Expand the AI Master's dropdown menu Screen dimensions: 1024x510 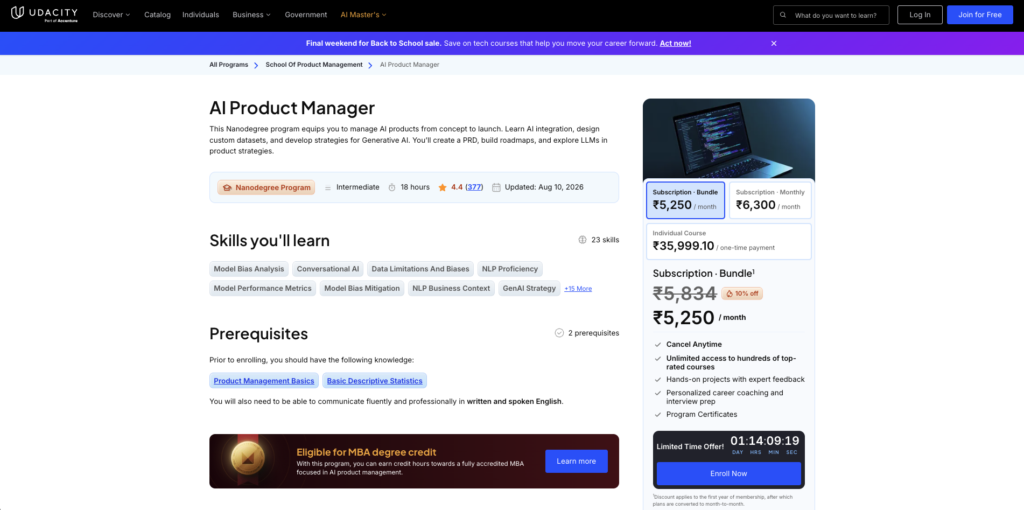point(364,14)
